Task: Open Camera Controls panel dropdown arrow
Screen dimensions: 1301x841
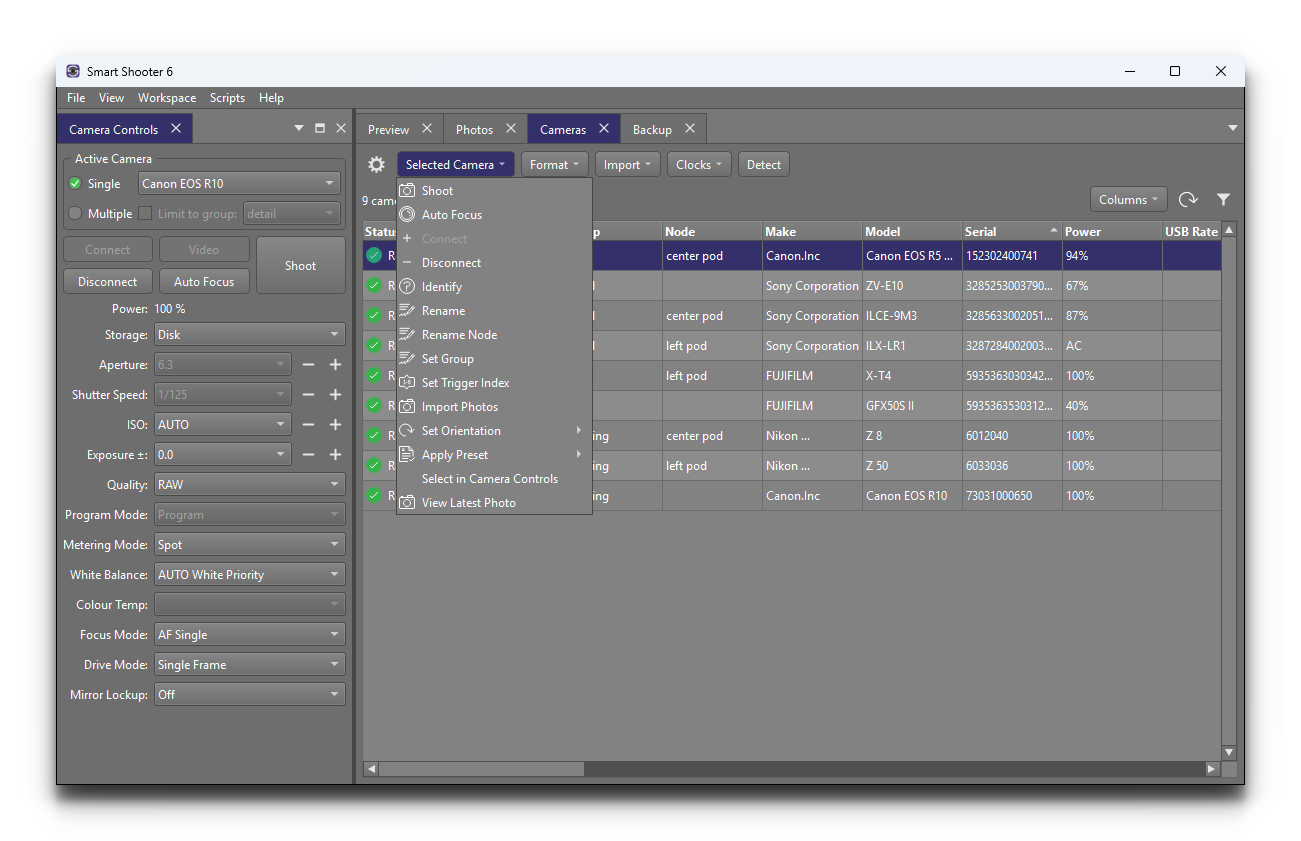Action: tap(298, 129)
